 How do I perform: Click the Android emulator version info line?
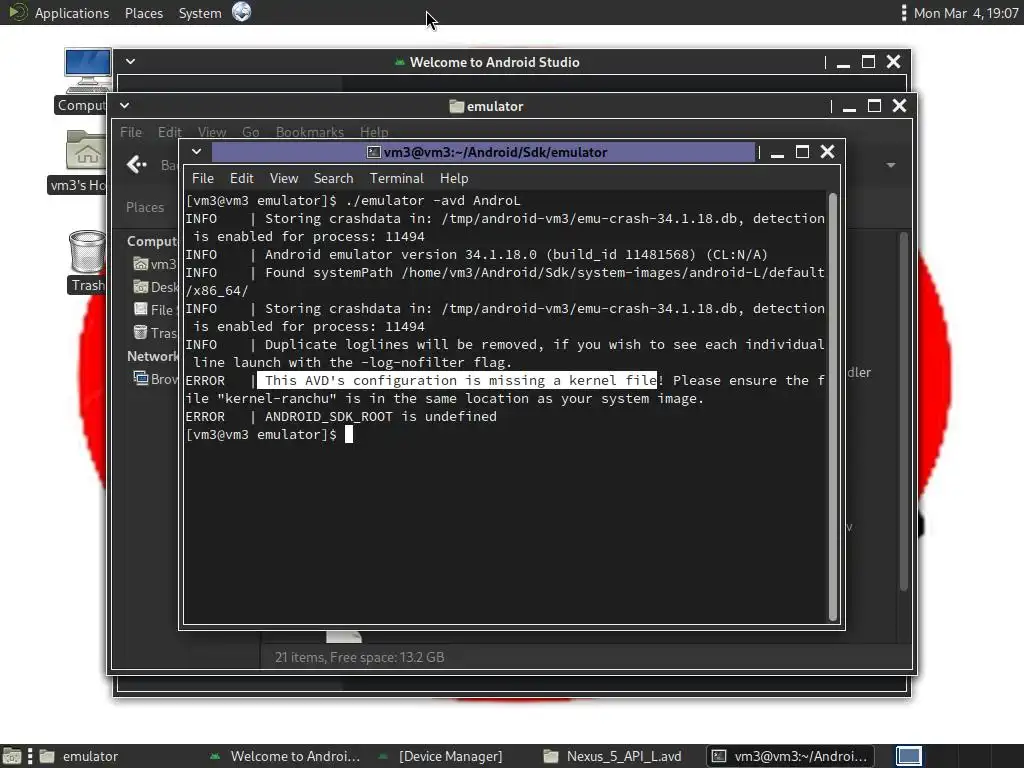pyautogui.click(x=476, y=254)
